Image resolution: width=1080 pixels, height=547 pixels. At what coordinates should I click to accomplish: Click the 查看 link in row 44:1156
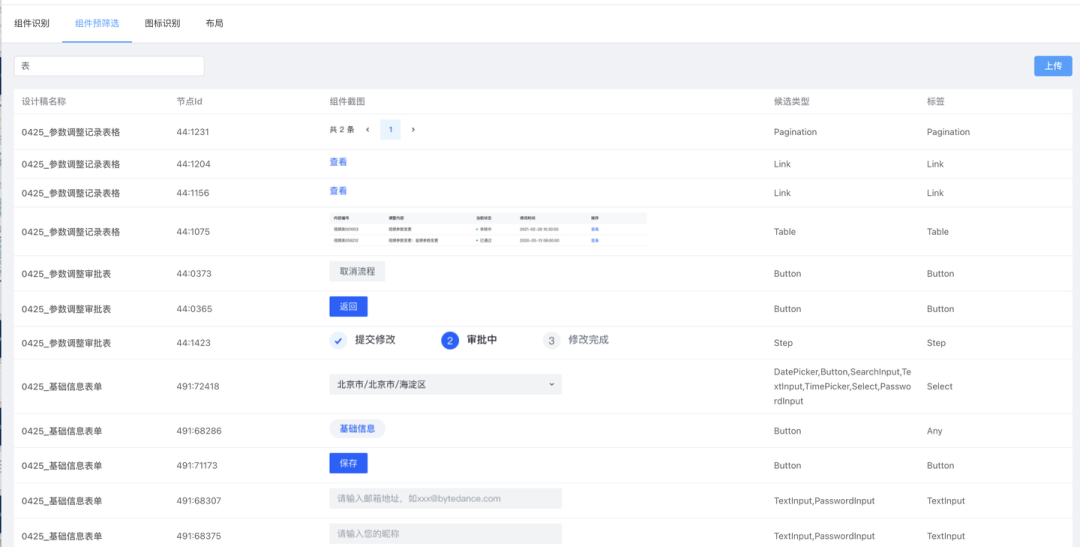338,191
